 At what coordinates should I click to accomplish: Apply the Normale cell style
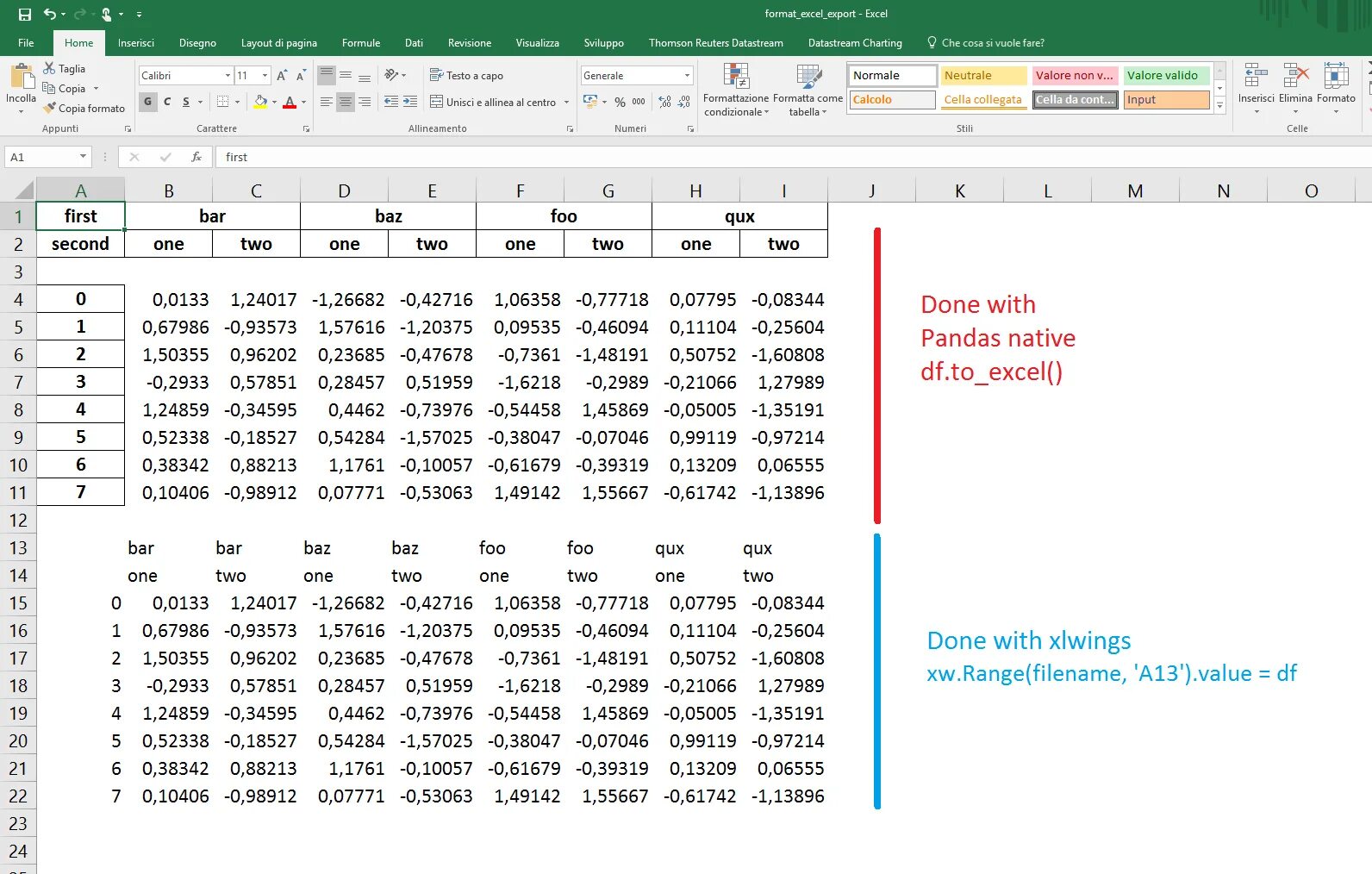pyautogui.click(x=893, y=76)
